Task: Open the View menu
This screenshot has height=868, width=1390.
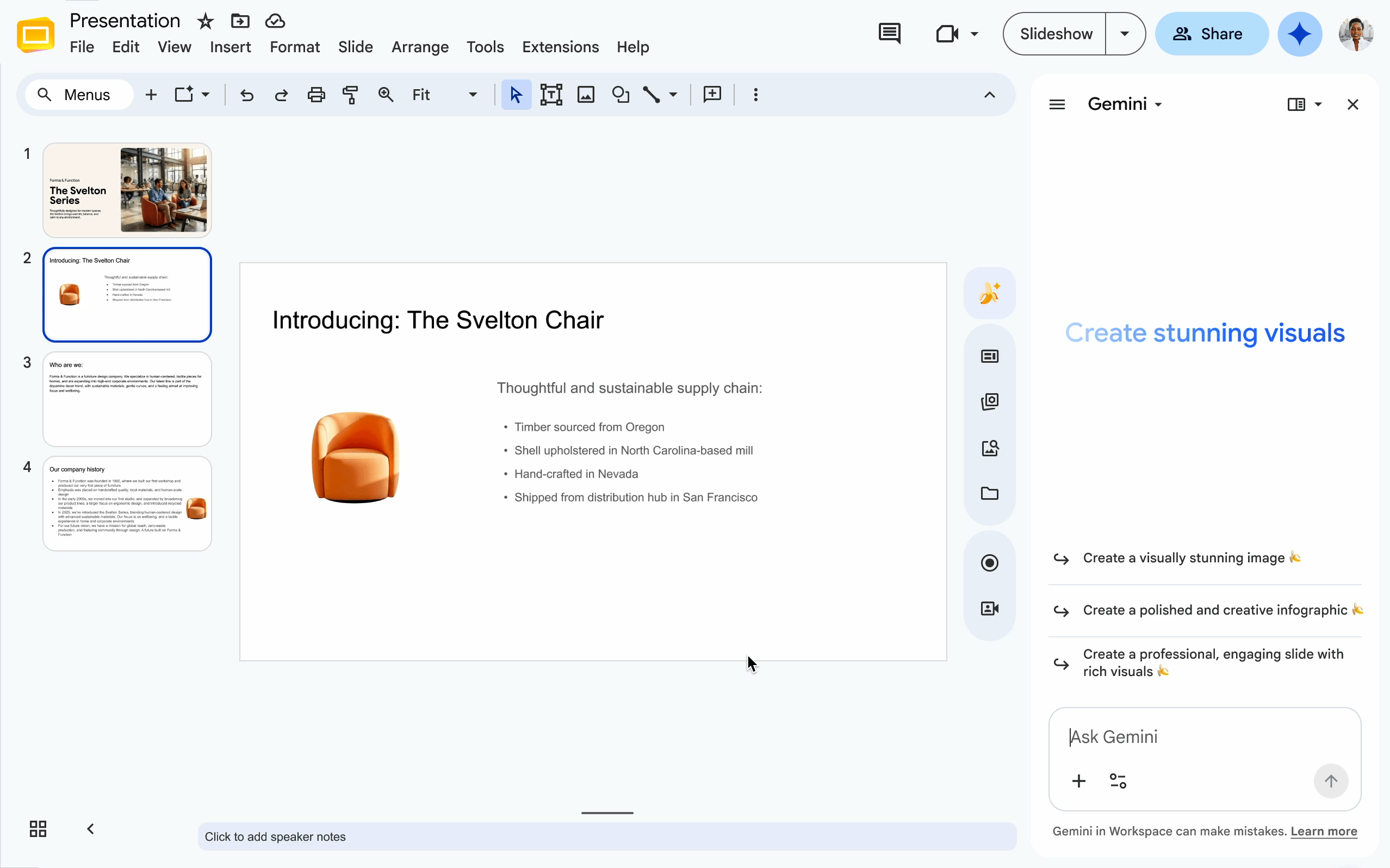Action: coord(175,47)
